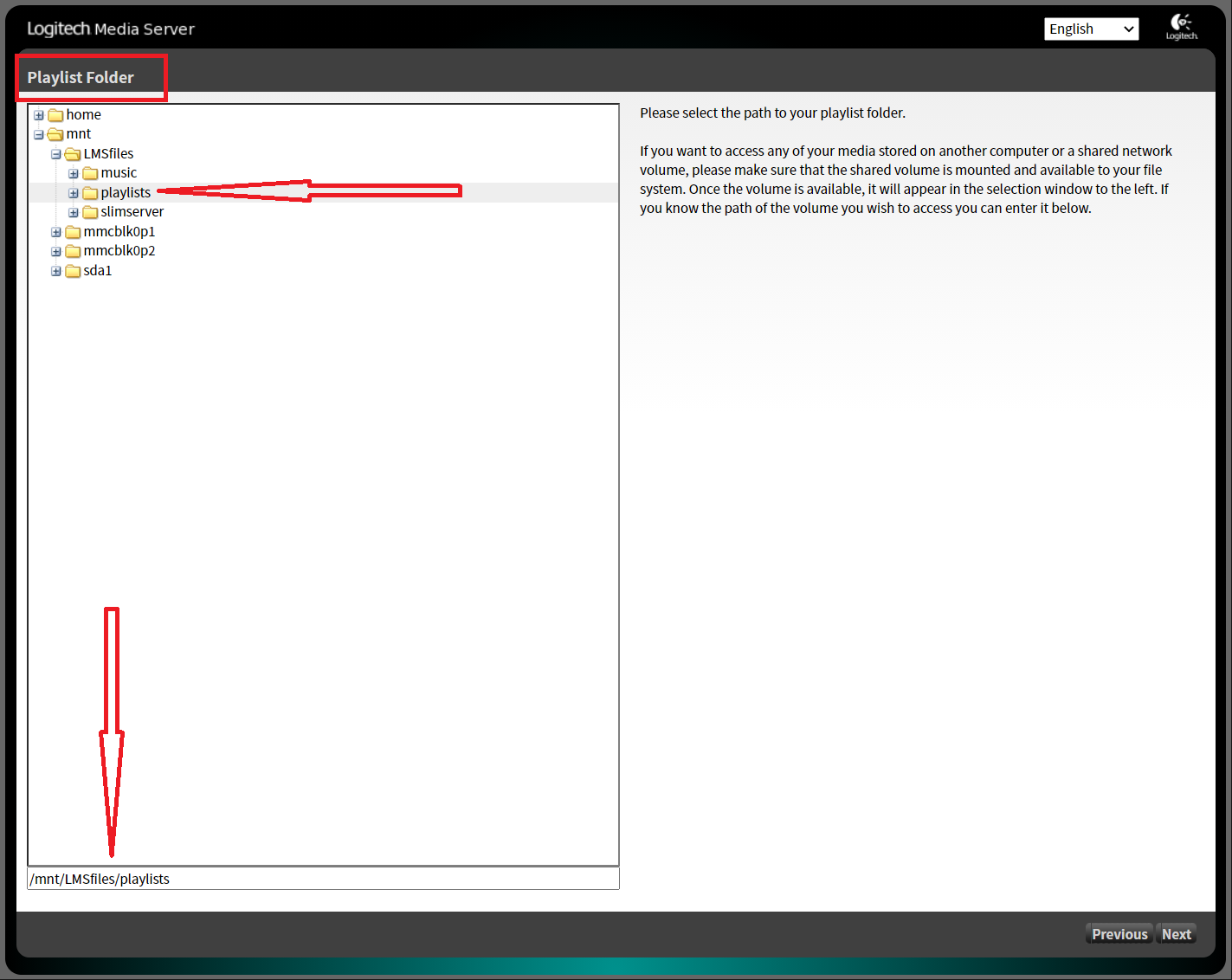Click the playlist folder path input field
1232x980 pixels.
pyautogui.click(x=323, y=879)
